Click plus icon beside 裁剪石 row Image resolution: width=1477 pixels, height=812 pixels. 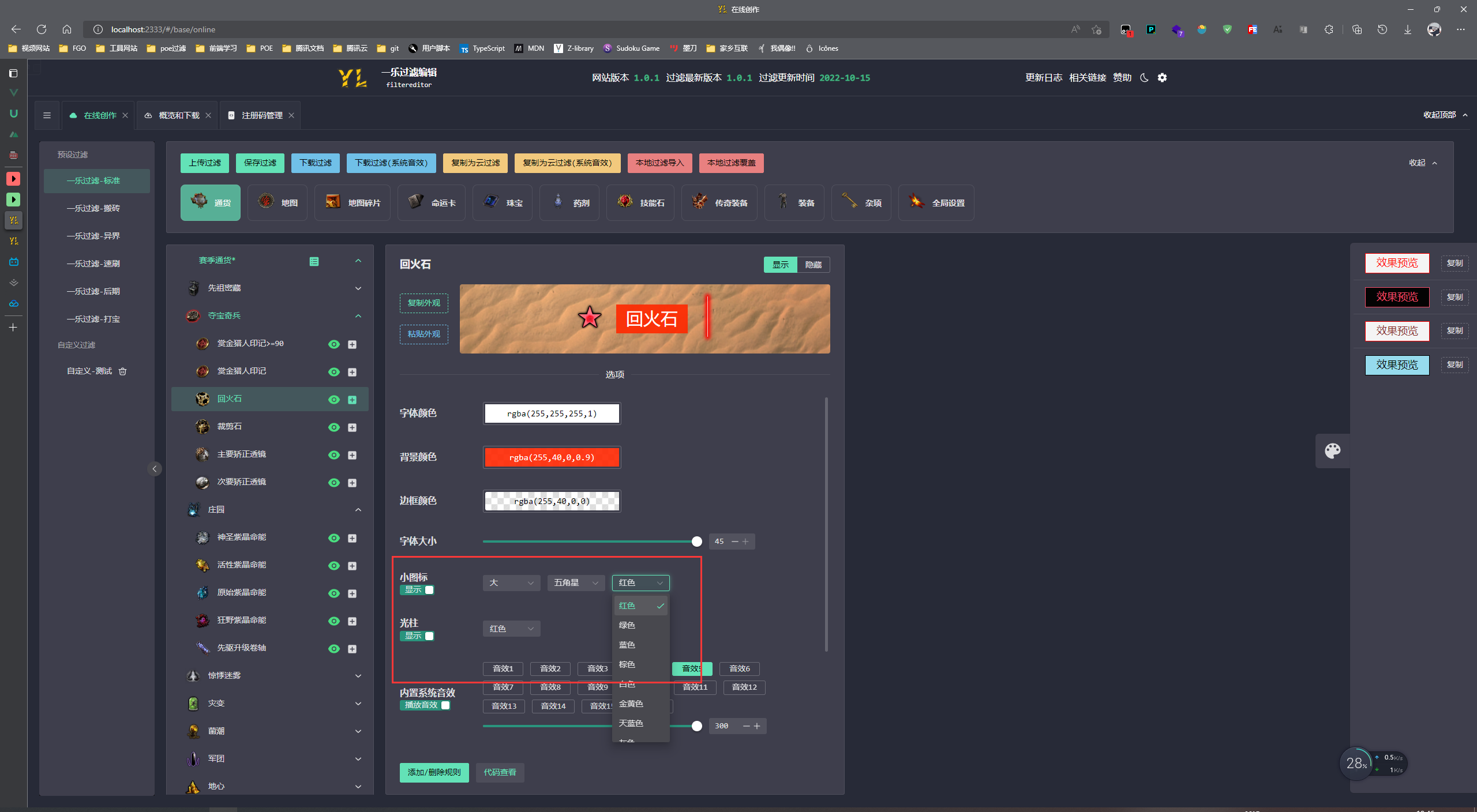352,427
